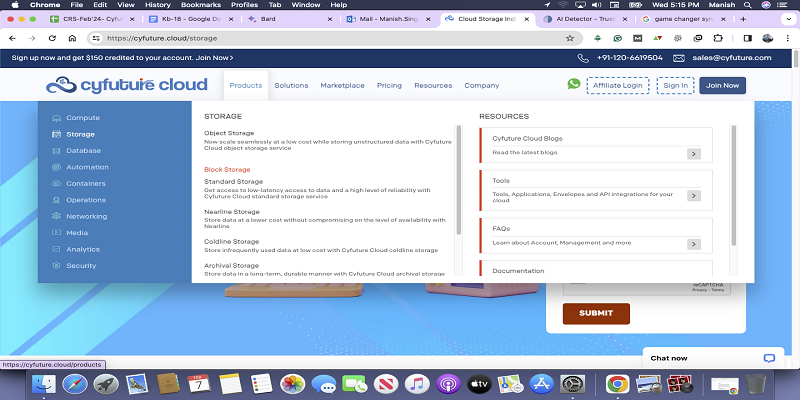This screenshot has width=800, height=400.
Task: Select Analytics in products sidebar
Action: click(x=83, y=249)
